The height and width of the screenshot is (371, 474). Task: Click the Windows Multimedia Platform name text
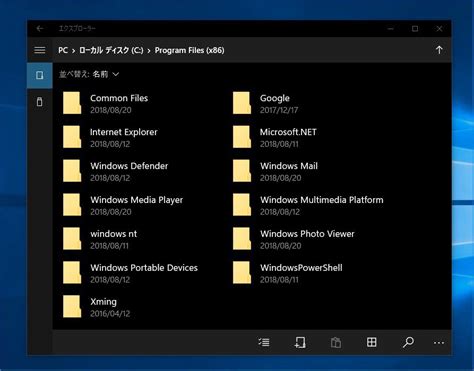tap(322, 200)
